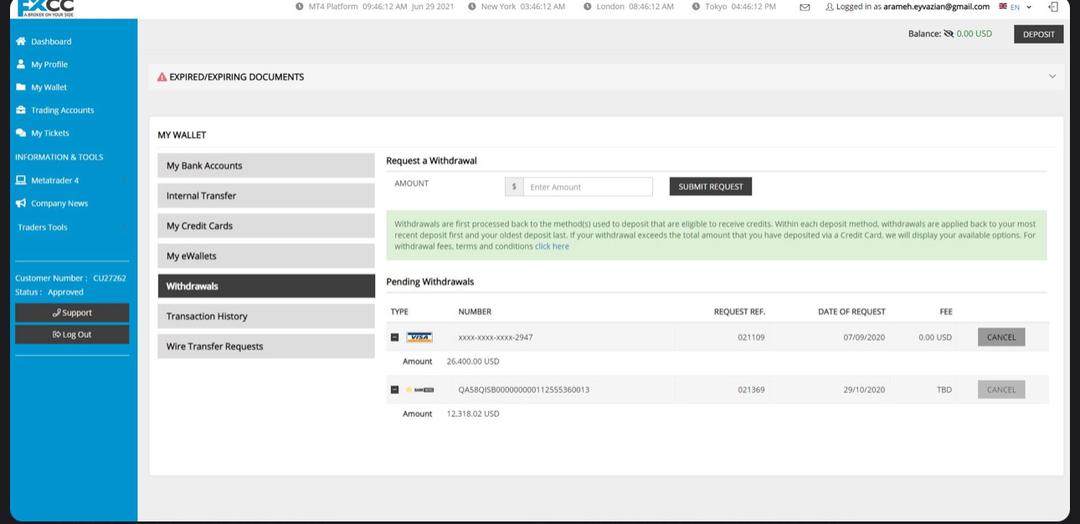Select the My Bank Accounts tab
Viewport: 1080px width, 524px height.
click(x=266, y=165)
